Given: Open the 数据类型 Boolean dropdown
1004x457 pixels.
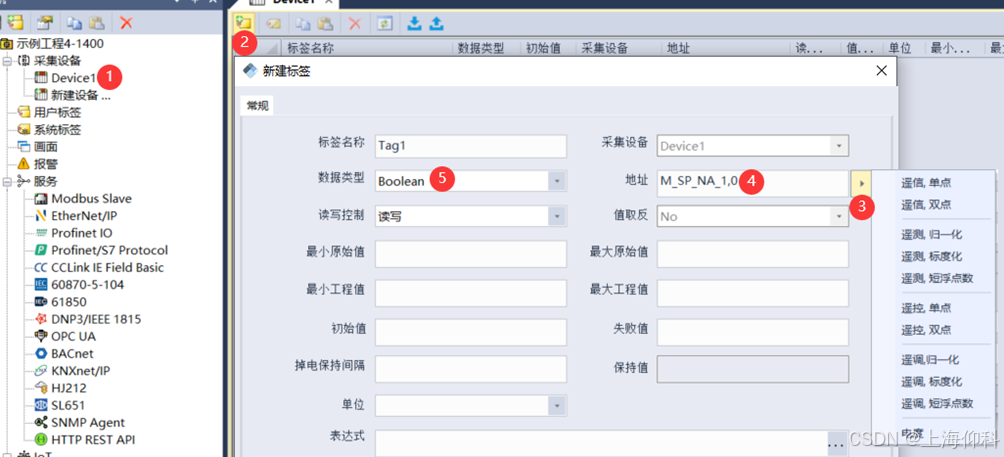Looking at the screenshot, I should click(557, 181).
